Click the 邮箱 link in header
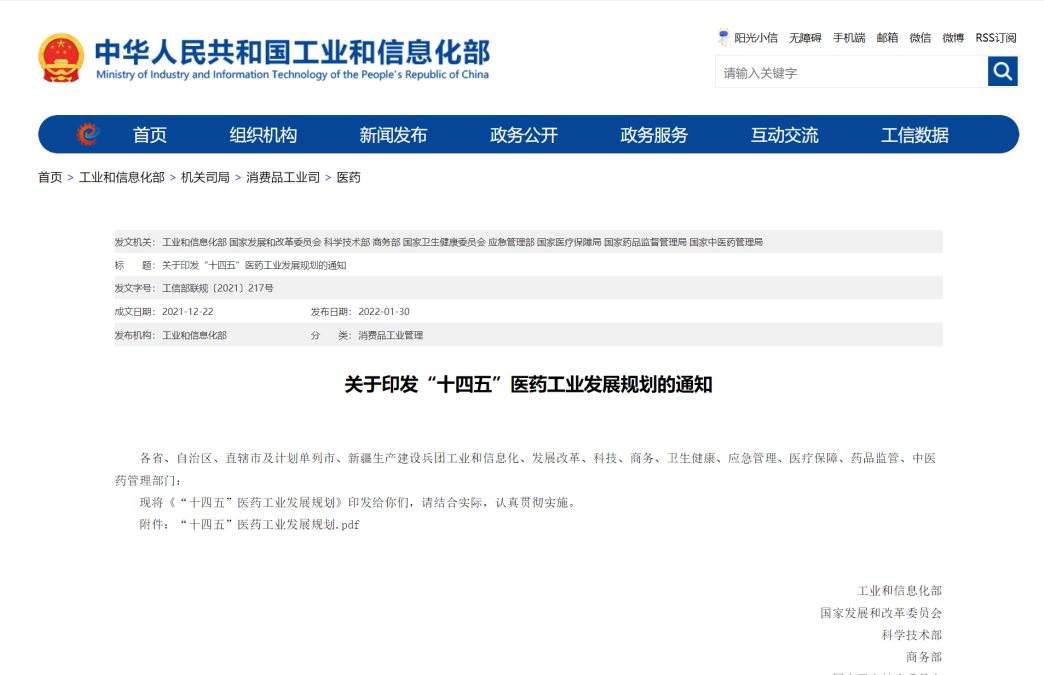Image resolution: width=1044 pixels, height=675 pixels. (887, 38)
